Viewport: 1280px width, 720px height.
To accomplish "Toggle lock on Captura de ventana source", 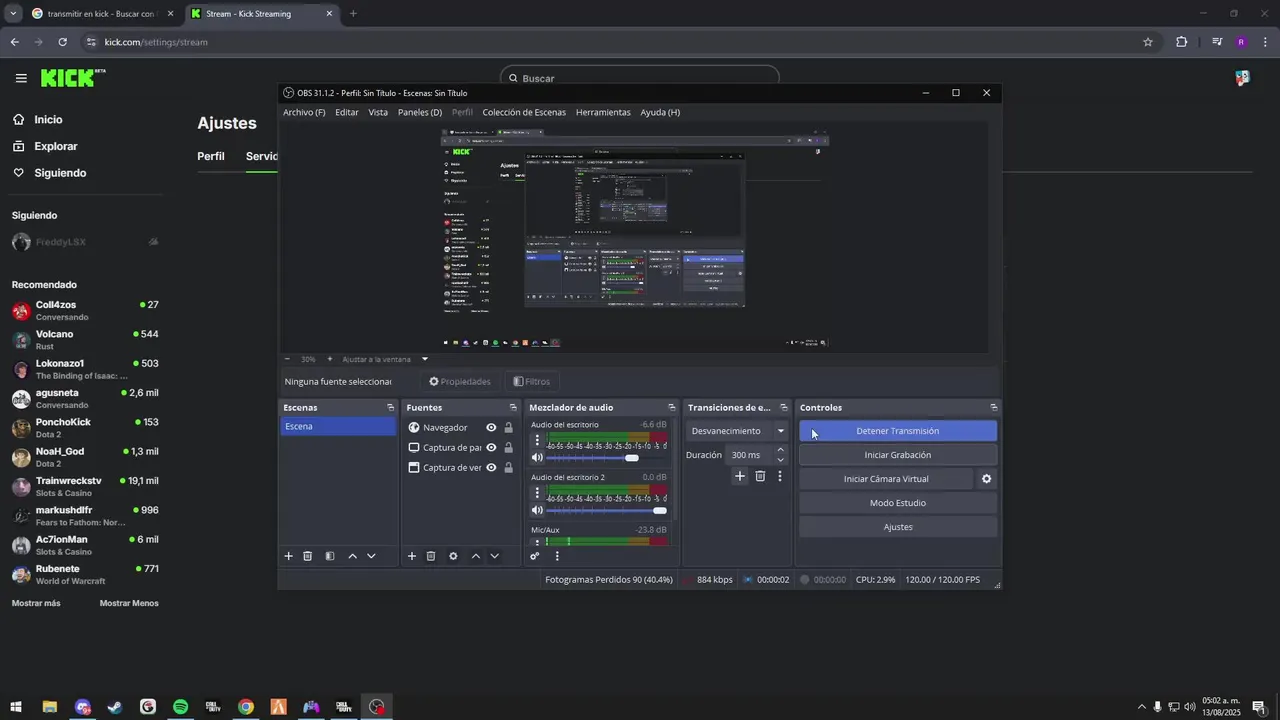I will 508,468.
